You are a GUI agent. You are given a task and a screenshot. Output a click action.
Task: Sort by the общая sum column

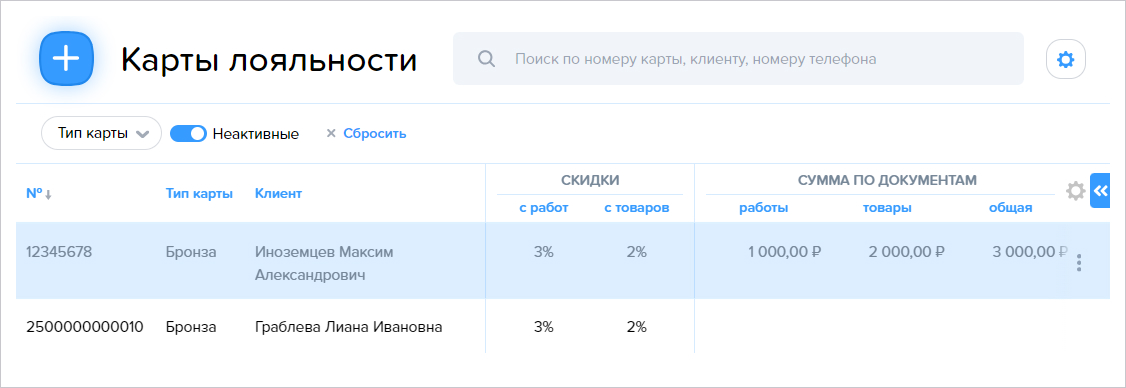coord(1010,208)
